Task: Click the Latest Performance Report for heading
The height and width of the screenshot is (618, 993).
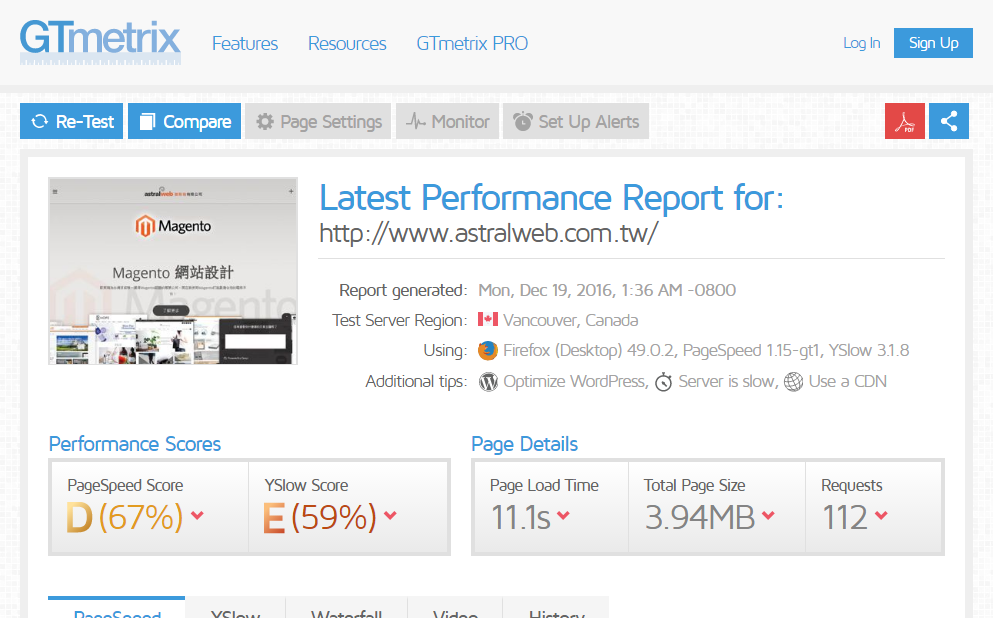Action: pyautogui.click(x=552, y=198)
